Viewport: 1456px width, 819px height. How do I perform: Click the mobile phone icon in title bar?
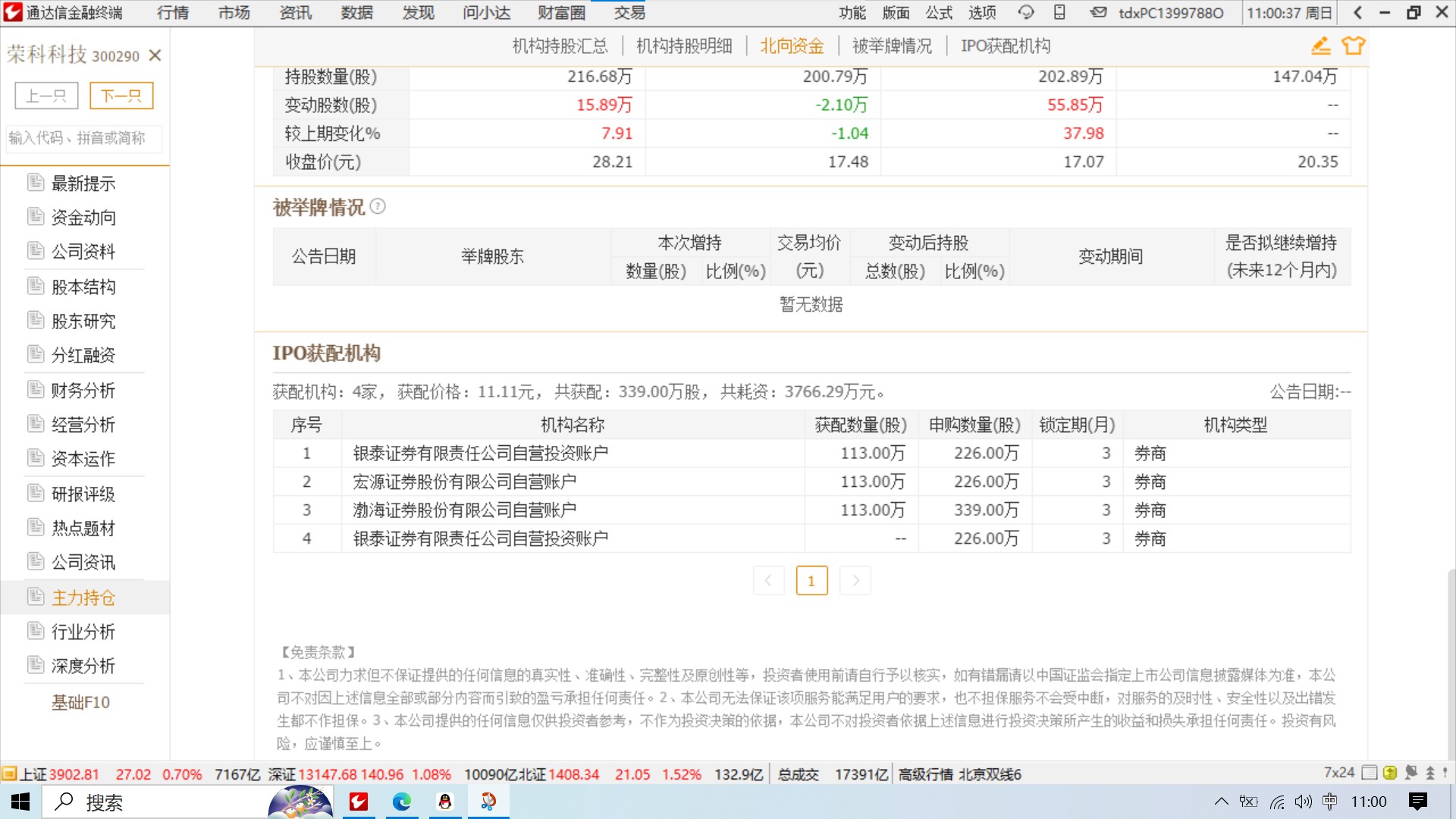point(1059,12)
